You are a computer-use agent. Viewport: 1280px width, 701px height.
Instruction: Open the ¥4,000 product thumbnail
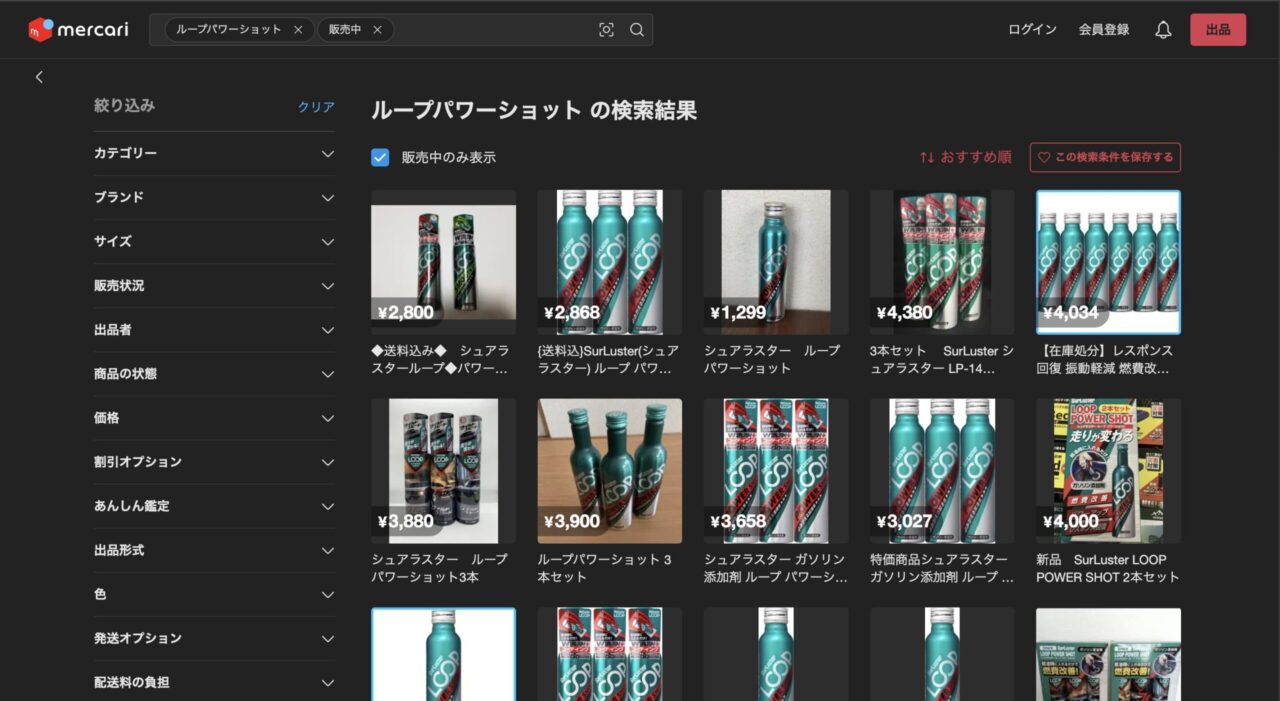coord(1108,471)
